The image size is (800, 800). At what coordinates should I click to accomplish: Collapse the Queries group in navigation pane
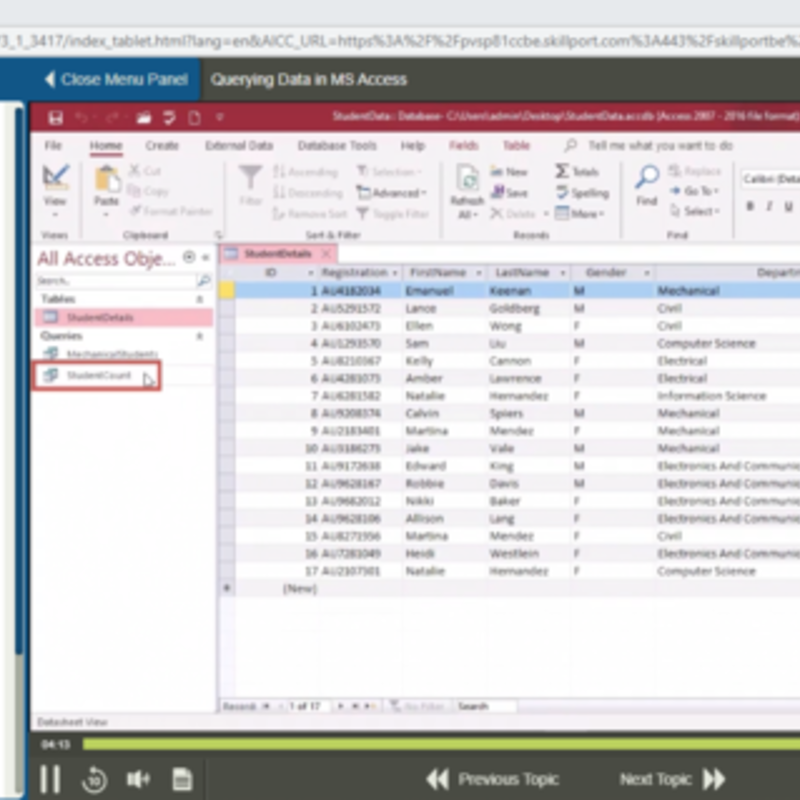point(200,336)
